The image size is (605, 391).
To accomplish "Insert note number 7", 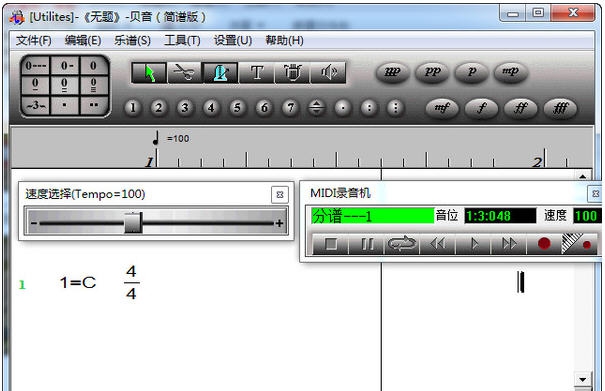I will coord(290,108).
